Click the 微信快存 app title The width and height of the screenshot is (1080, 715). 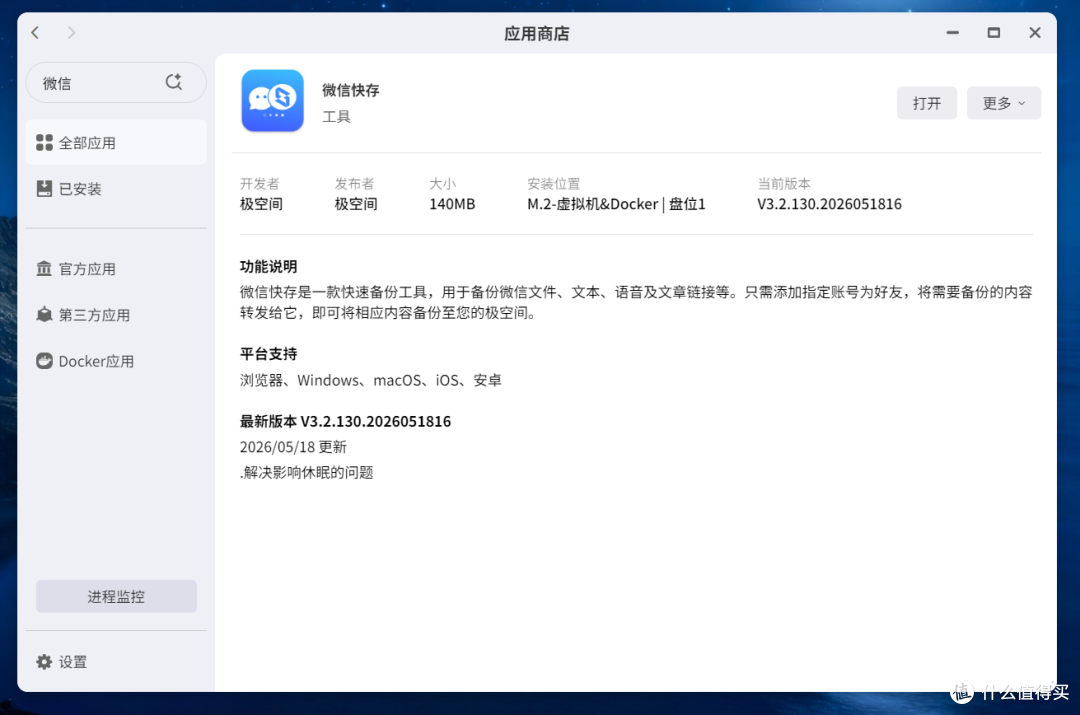(351, 90)
